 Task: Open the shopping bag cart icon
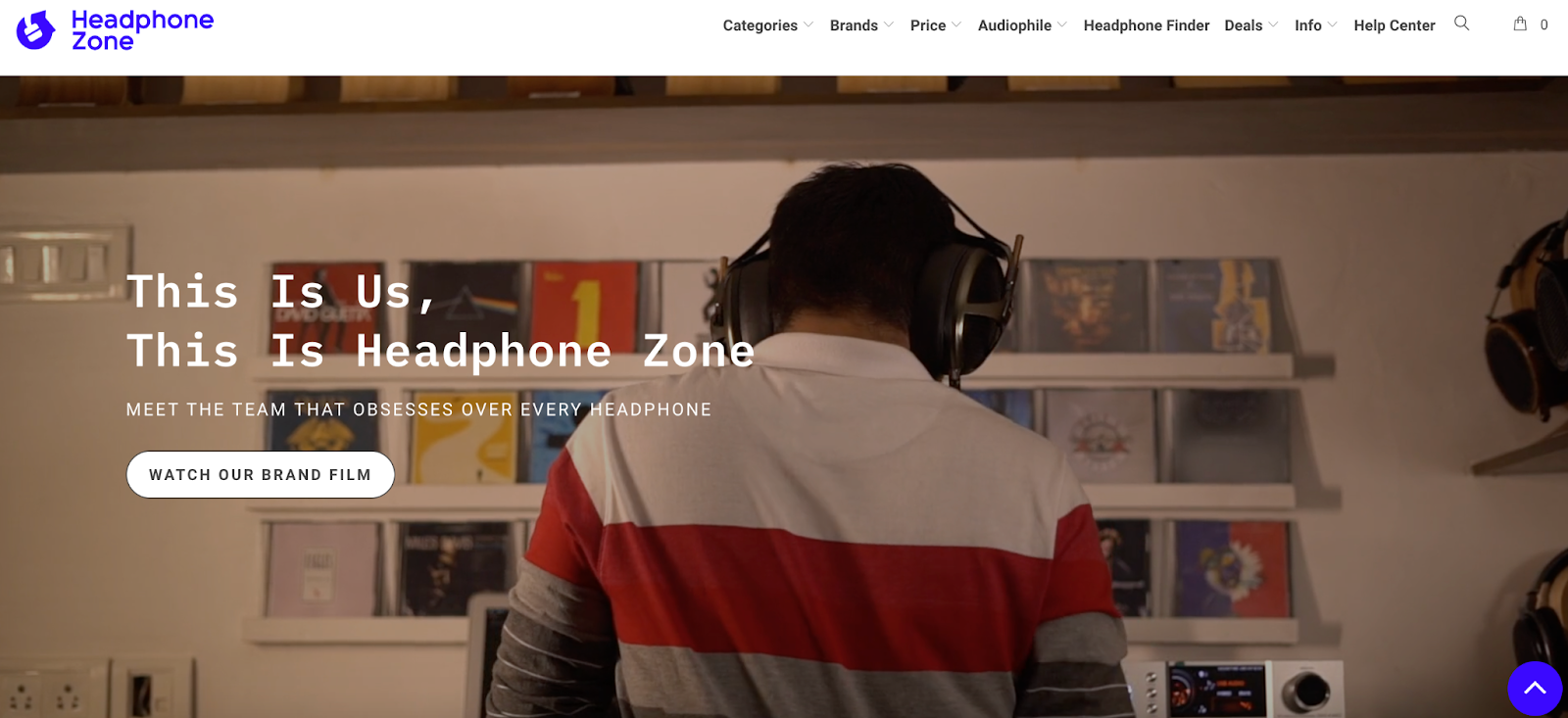click(x=1520, y=24)
